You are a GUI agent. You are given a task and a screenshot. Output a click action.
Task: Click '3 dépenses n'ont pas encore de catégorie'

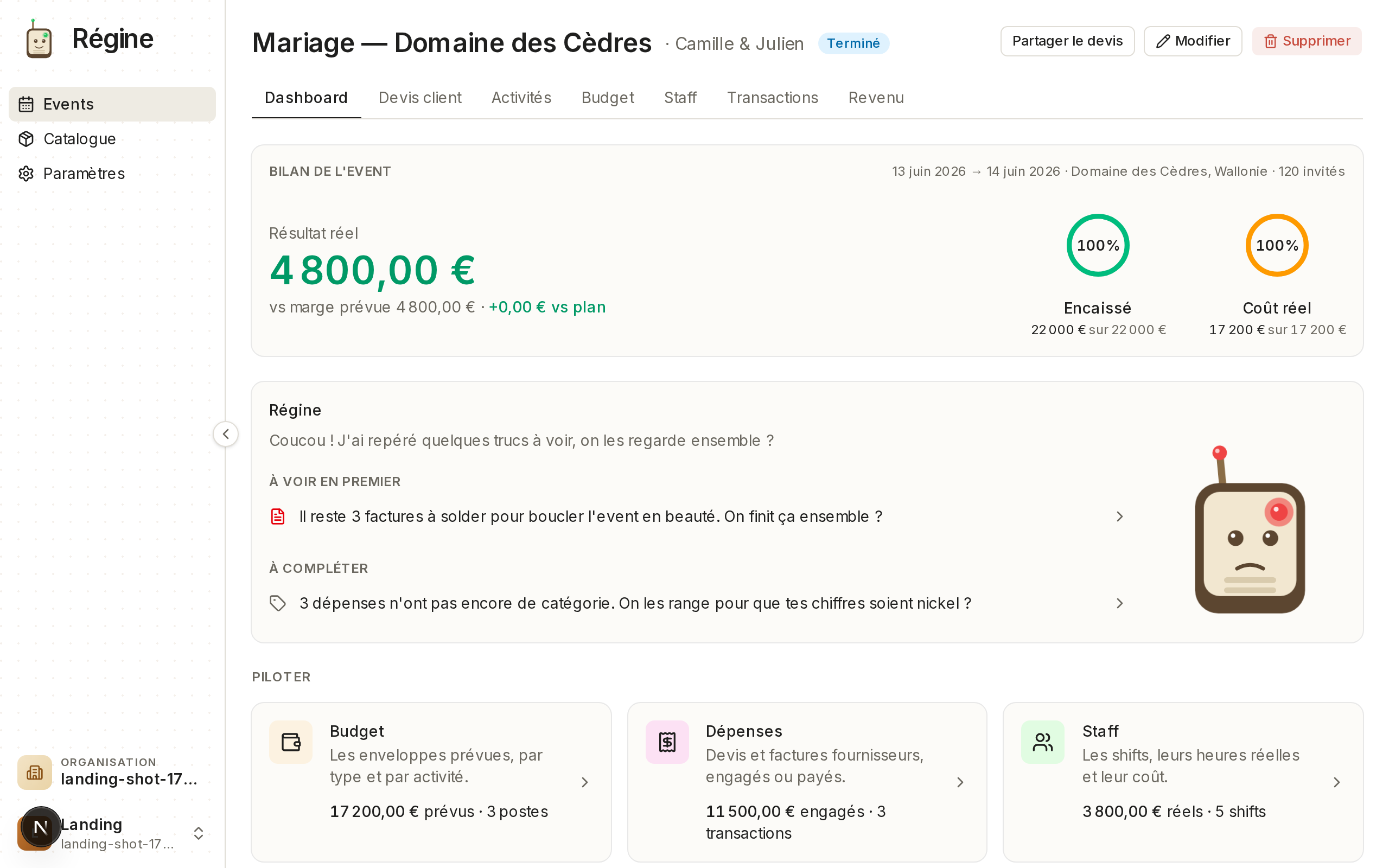point(635,603)
